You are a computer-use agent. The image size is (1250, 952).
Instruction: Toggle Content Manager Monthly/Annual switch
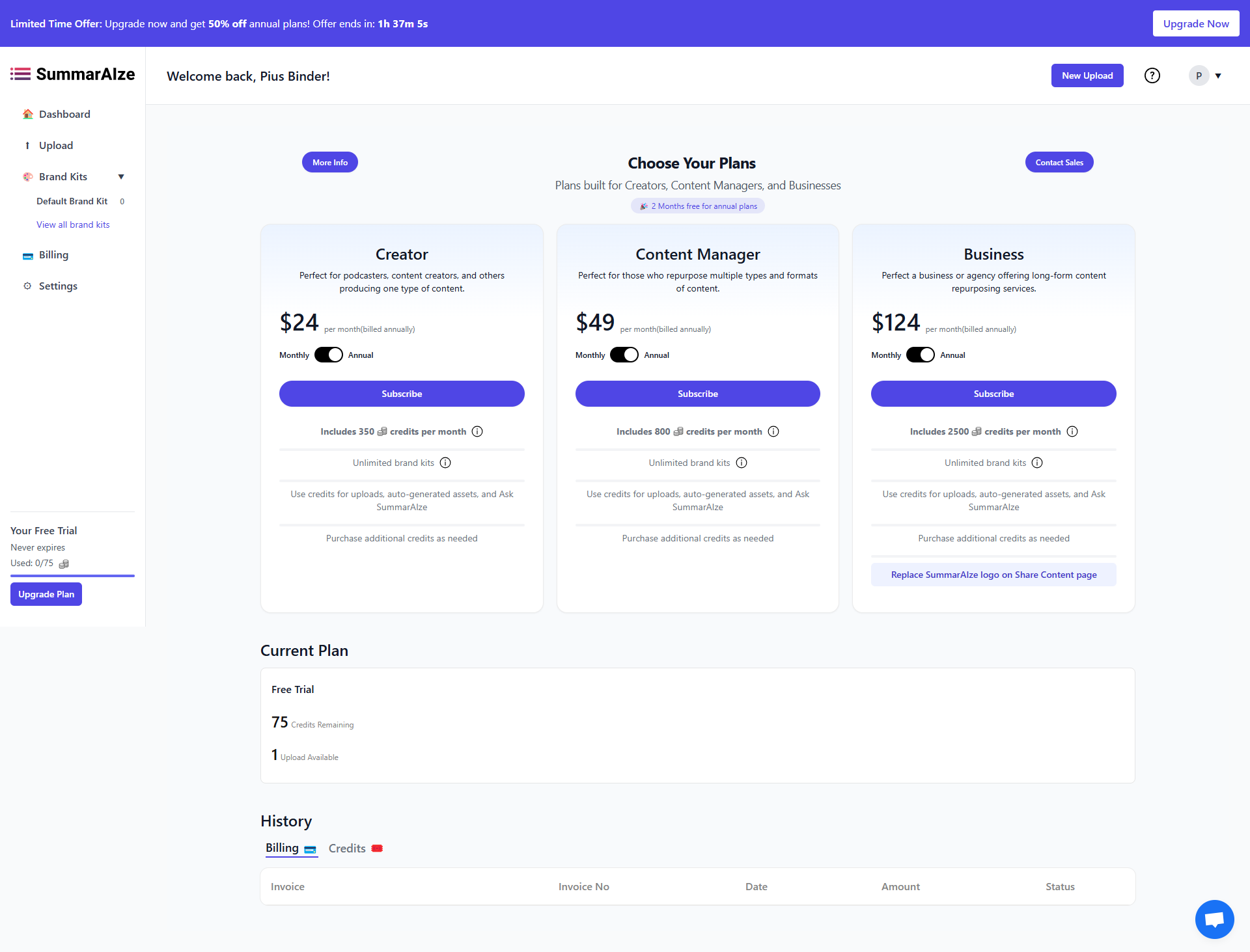[x=624, y=355]
